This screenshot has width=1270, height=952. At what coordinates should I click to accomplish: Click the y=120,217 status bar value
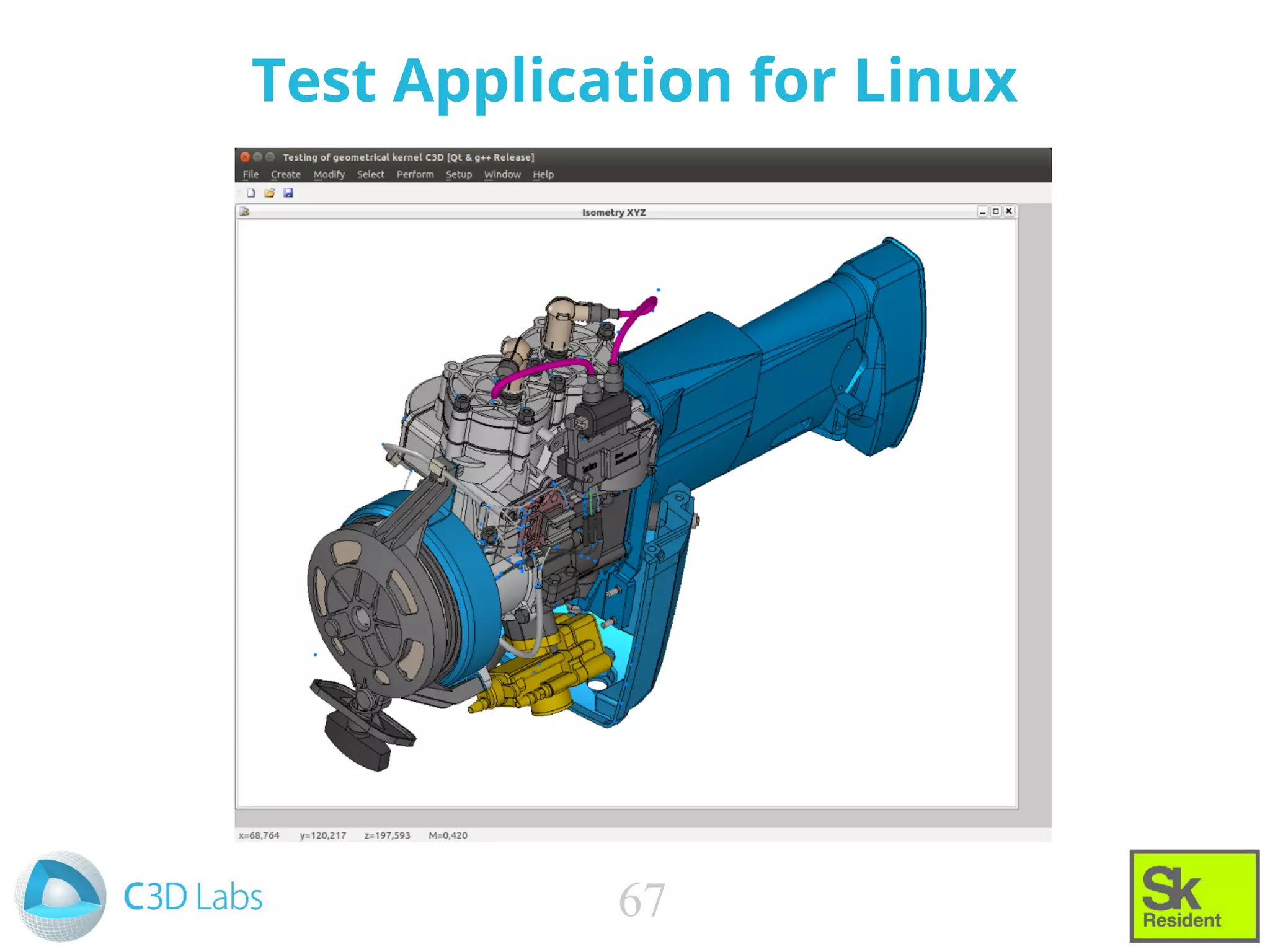(323, 835)
